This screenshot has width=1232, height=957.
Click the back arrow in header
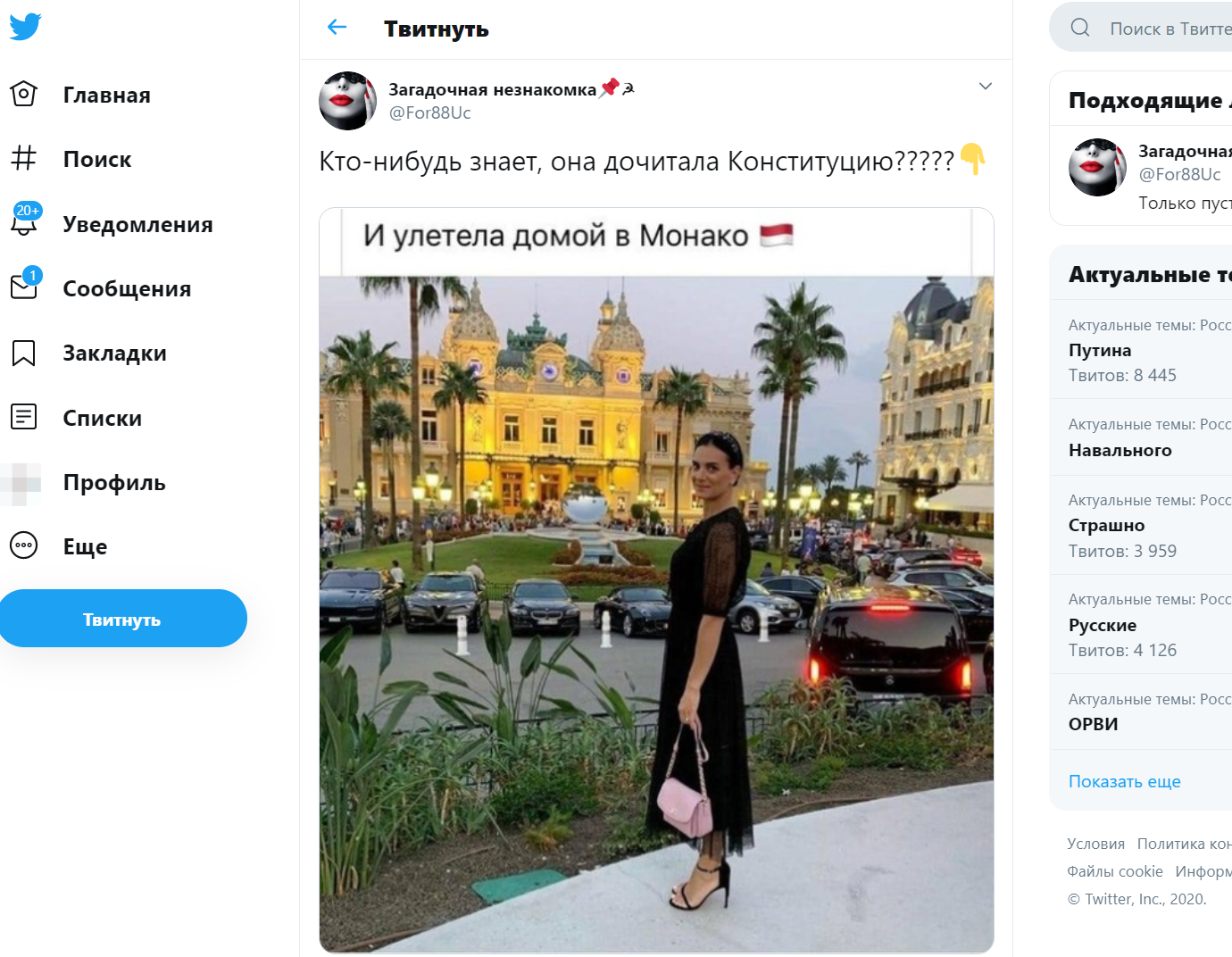click(337, 28)
